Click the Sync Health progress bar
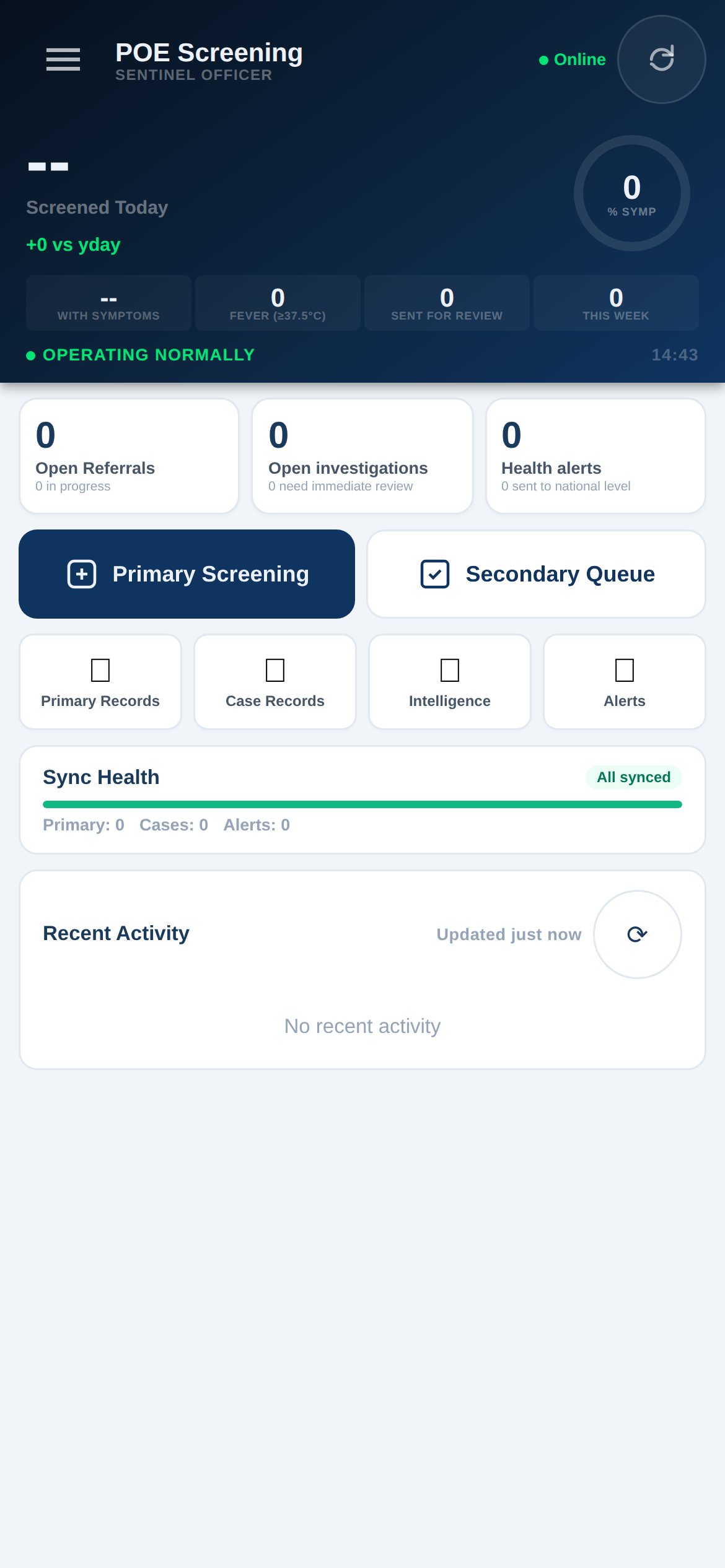Viewport: 725px width, 1568px height. pos(362,804)
